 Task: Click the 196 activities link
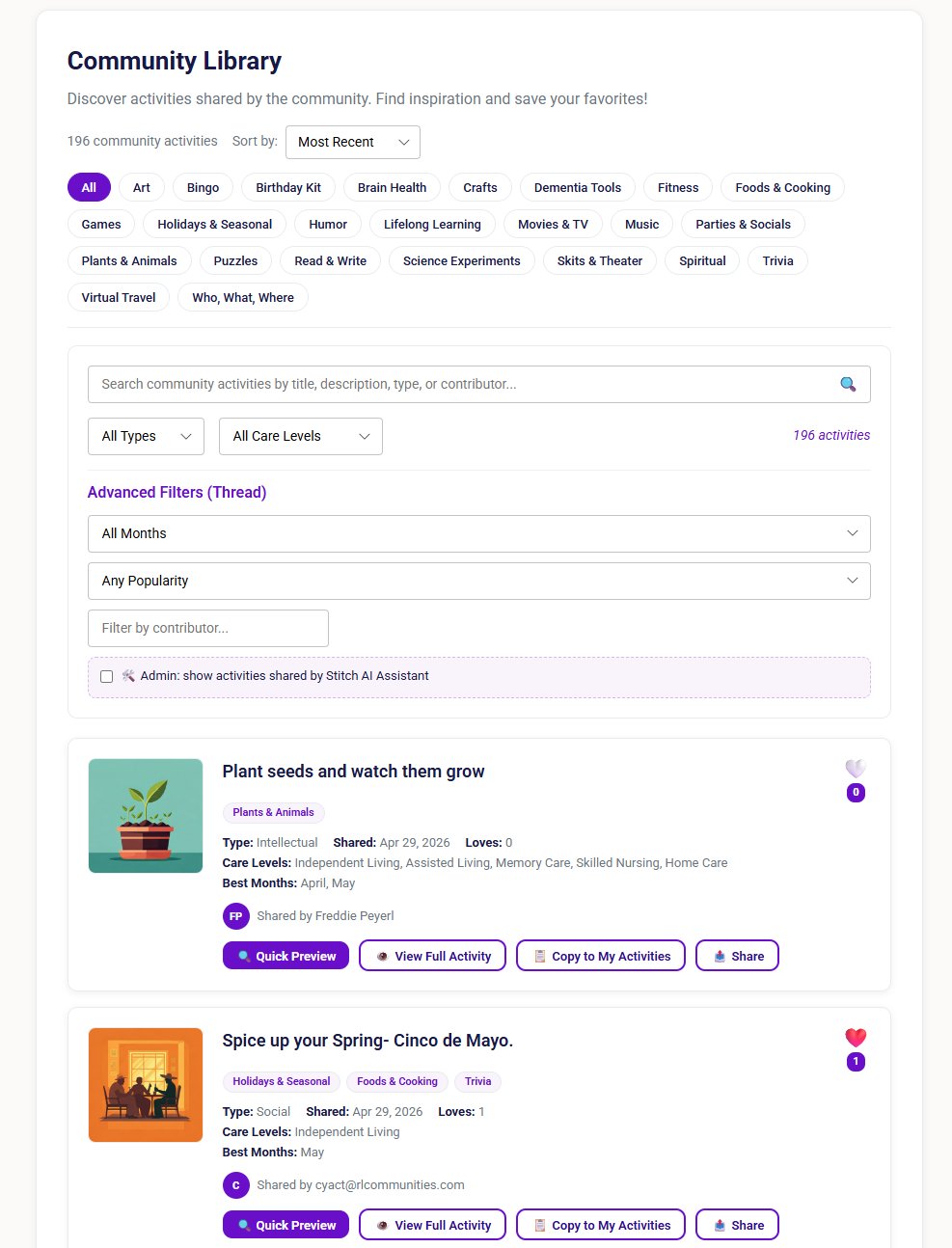point(830,435)
